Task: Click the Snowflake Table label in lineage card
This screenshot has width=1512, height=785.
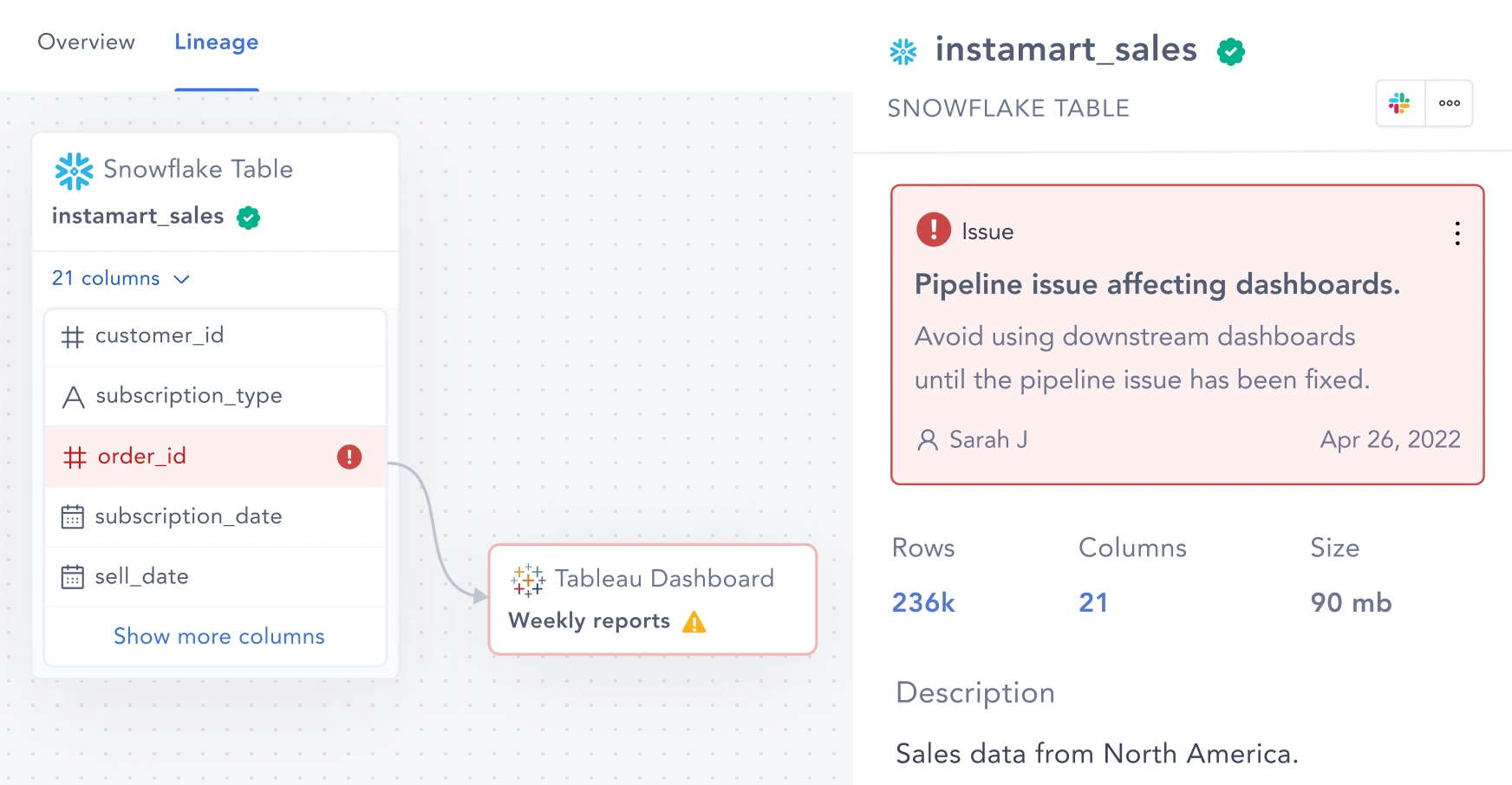Action: pyautogui.click(x=198, y=169)
